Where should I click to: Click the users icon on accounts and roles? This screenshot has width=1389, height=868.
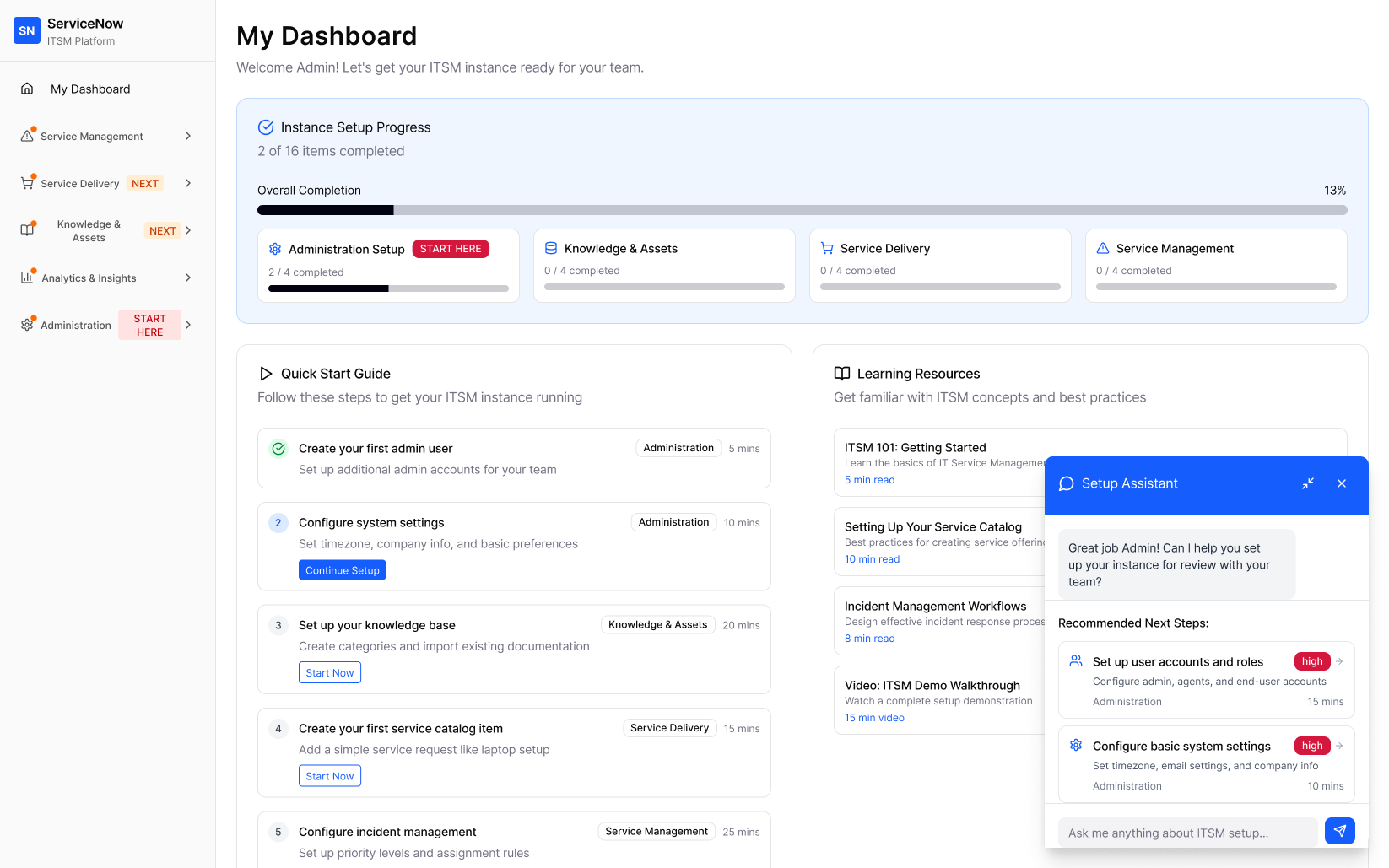1076,661
